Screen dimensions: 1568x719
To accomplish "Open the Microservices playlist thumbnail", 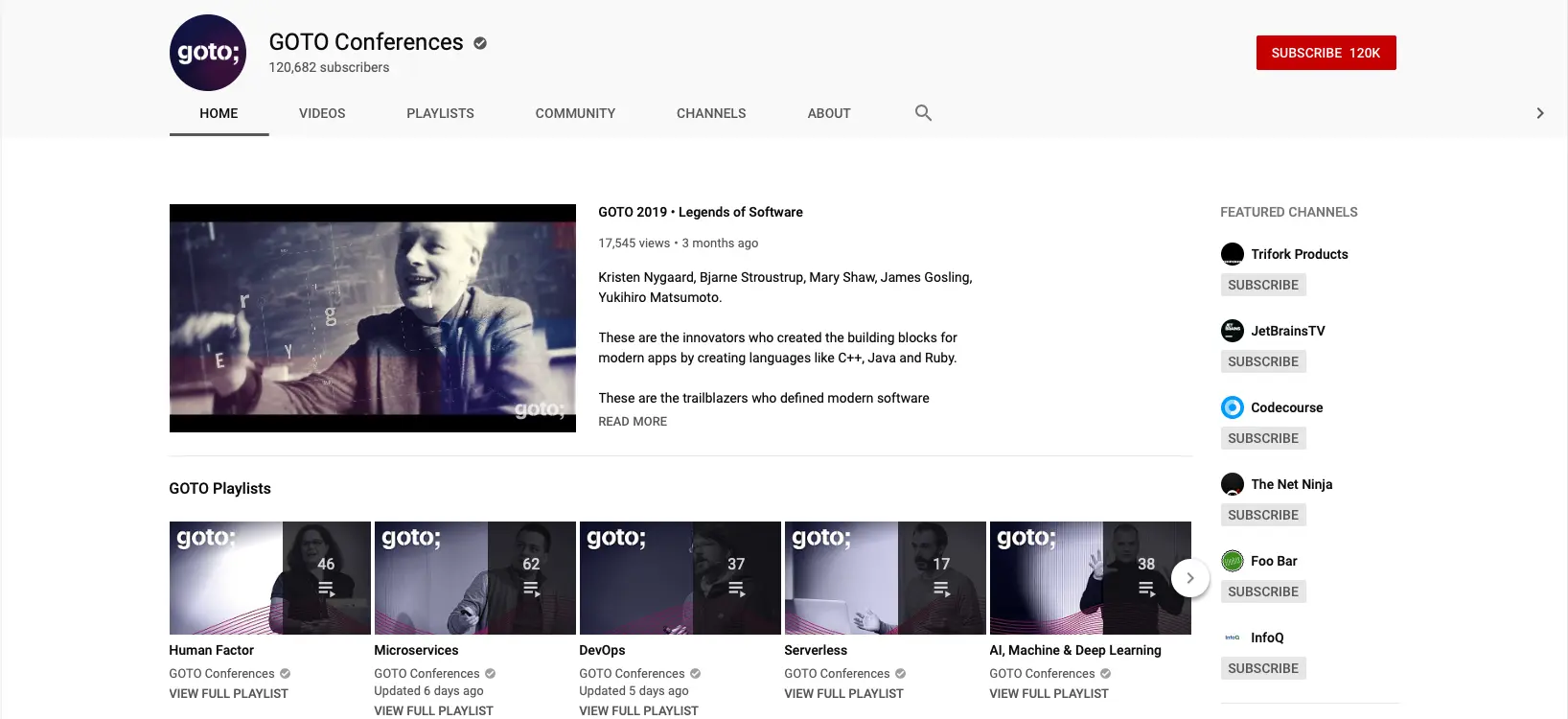I will pyautogui.click(x=475, y=578).
